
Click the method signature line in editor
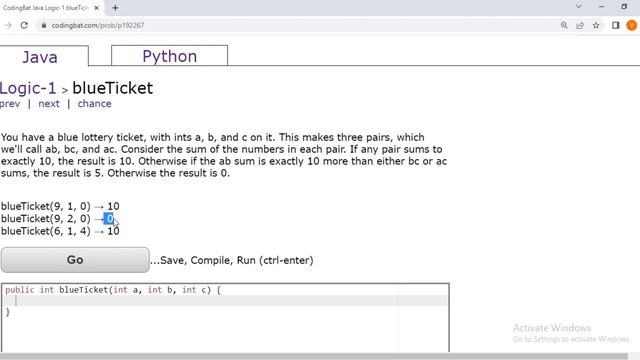(113, 290)
